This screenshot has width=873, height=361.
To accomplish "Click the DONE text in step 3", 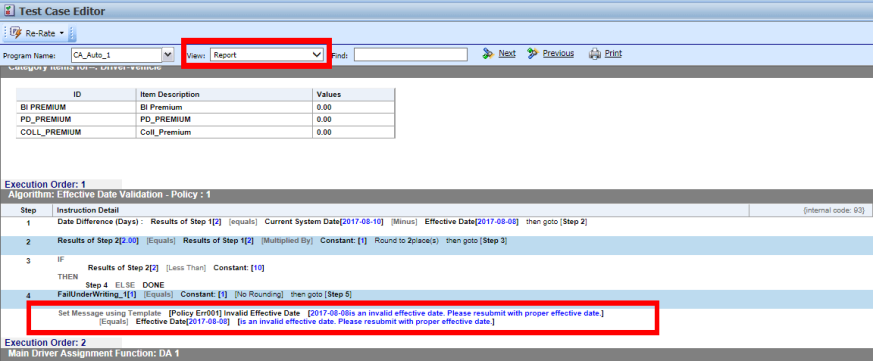I will pyautogui.click(x=154, y=285).
